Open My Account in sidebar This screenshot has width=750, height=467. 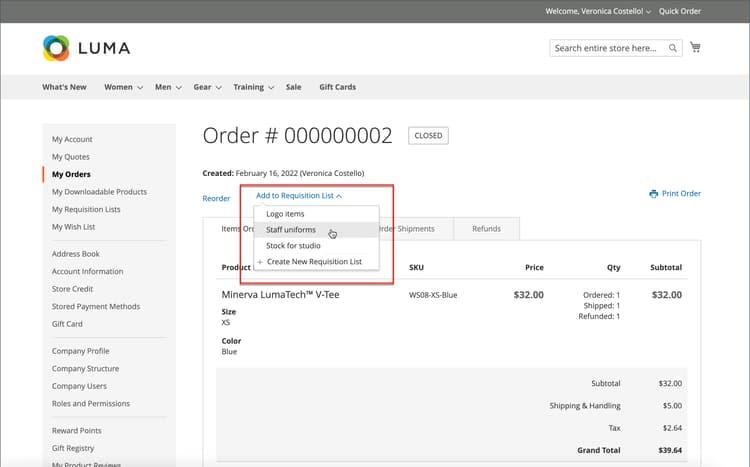(72, 139)
